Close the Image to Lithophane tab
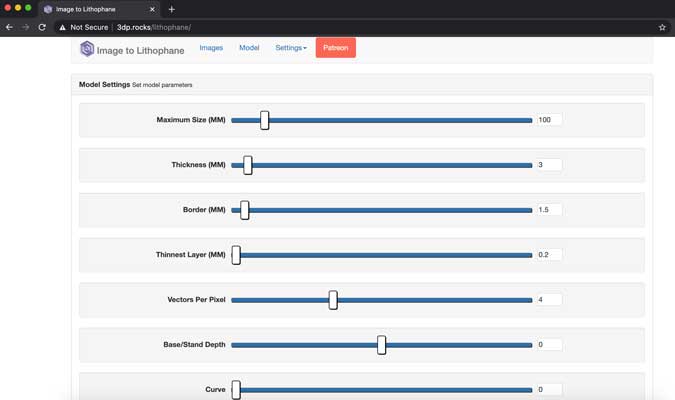 [153, 9]
